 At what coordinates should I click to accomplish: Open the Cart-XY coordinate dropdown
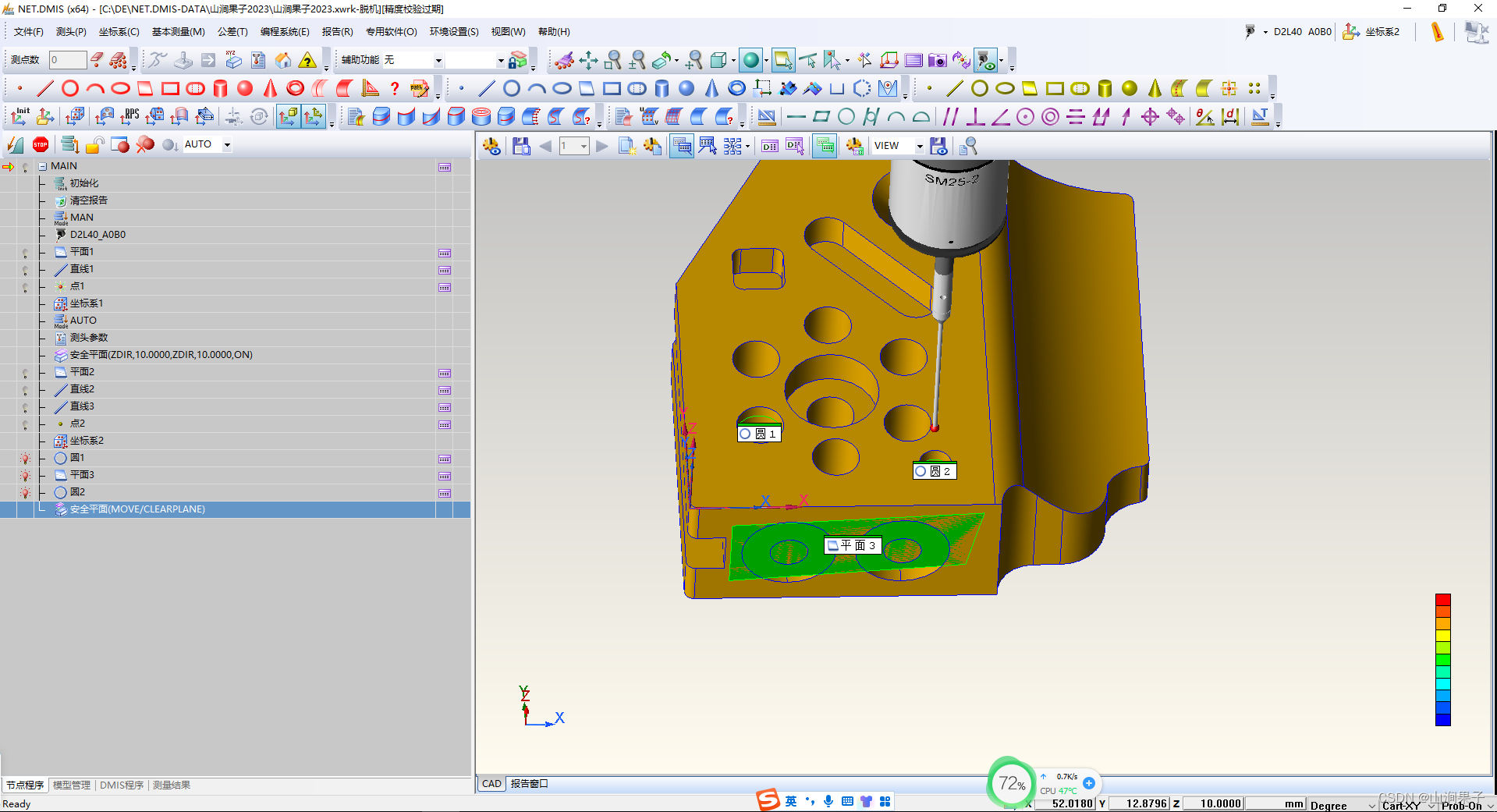(1431, 805)
